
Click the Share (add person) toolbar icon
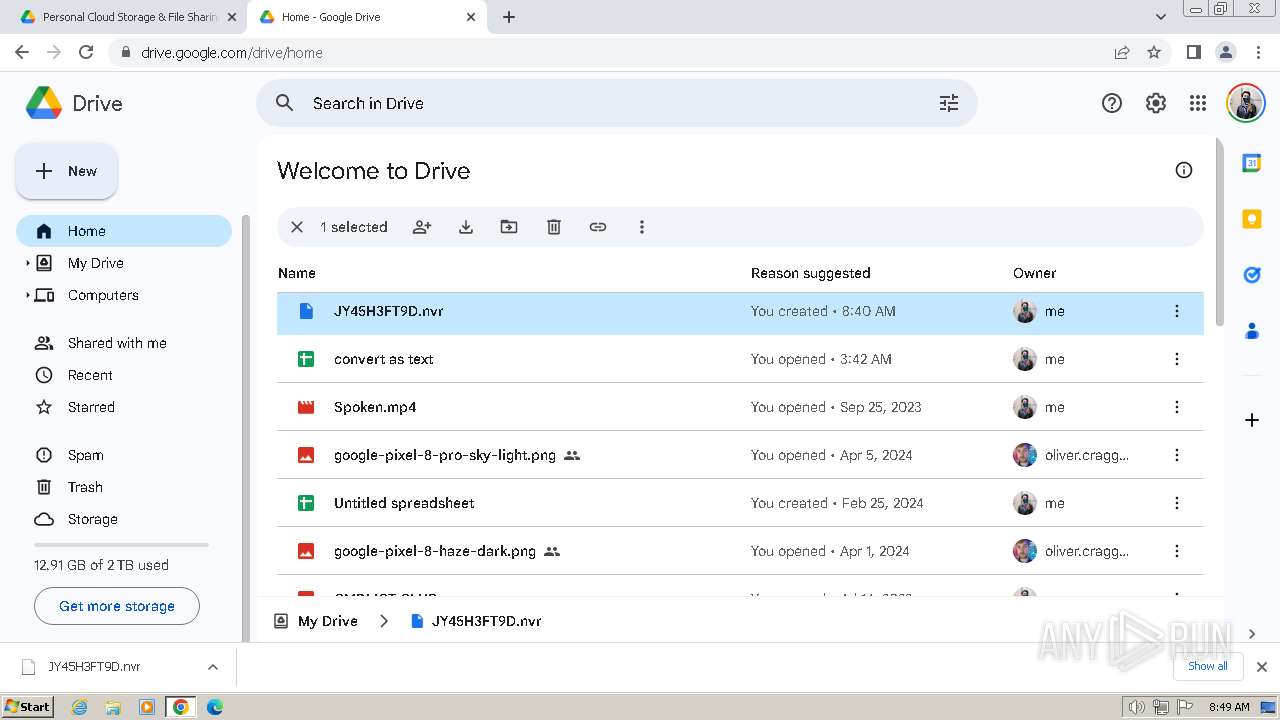tap(422, 227)
